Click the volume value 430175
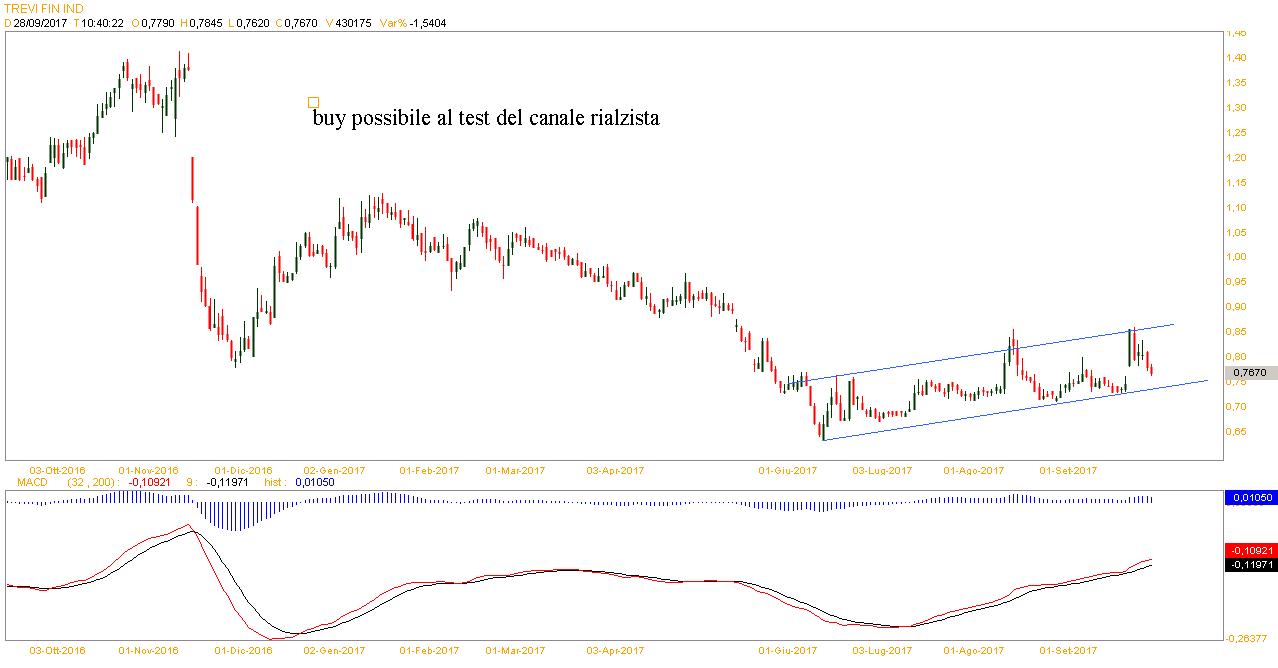 point(345,23)
